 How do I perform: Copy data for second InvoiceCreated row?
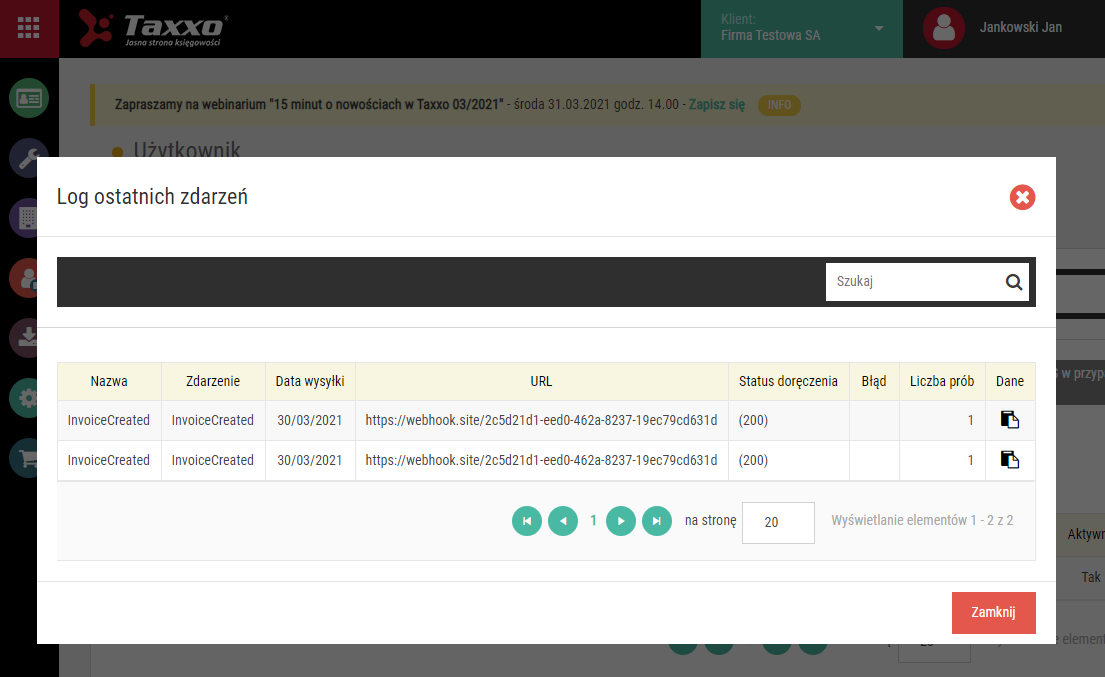click(x=1009, y=460)
